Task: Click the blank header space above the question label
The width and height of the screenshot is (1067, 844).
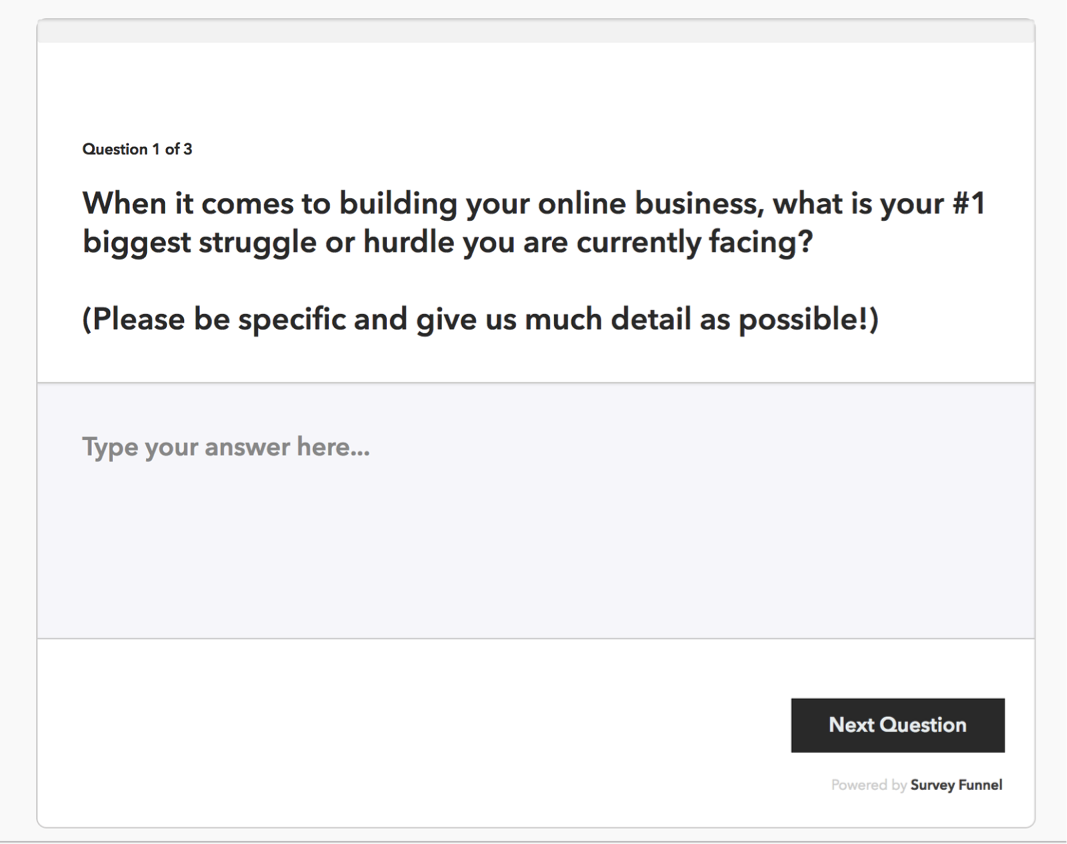Action: click(536, 88)
